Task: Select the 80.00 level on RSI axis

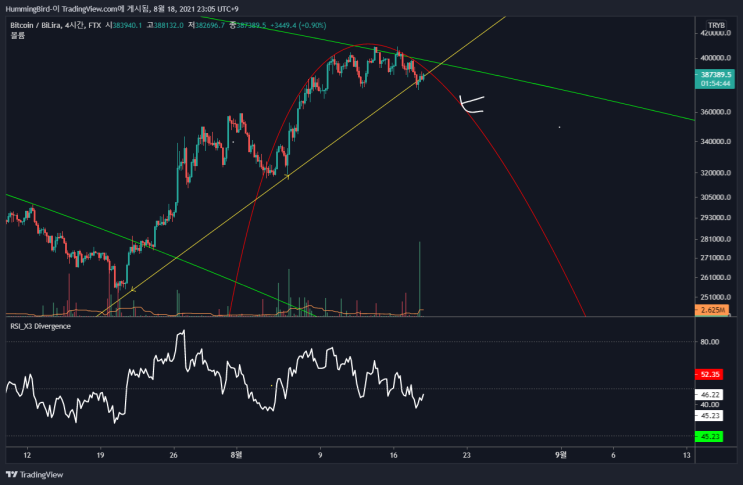Action: click(710, 342)
